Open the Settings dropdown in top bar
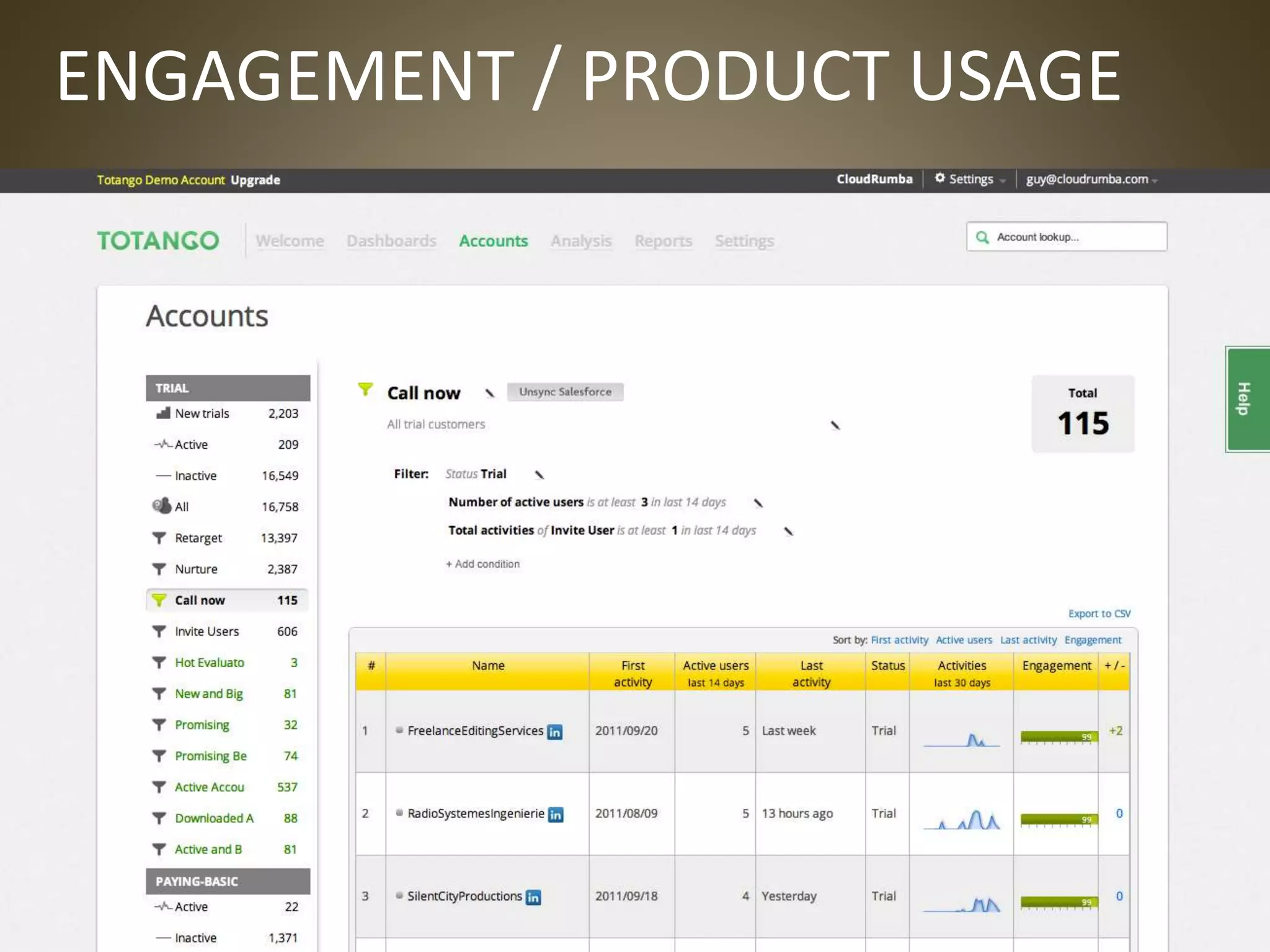 point(970,179)
